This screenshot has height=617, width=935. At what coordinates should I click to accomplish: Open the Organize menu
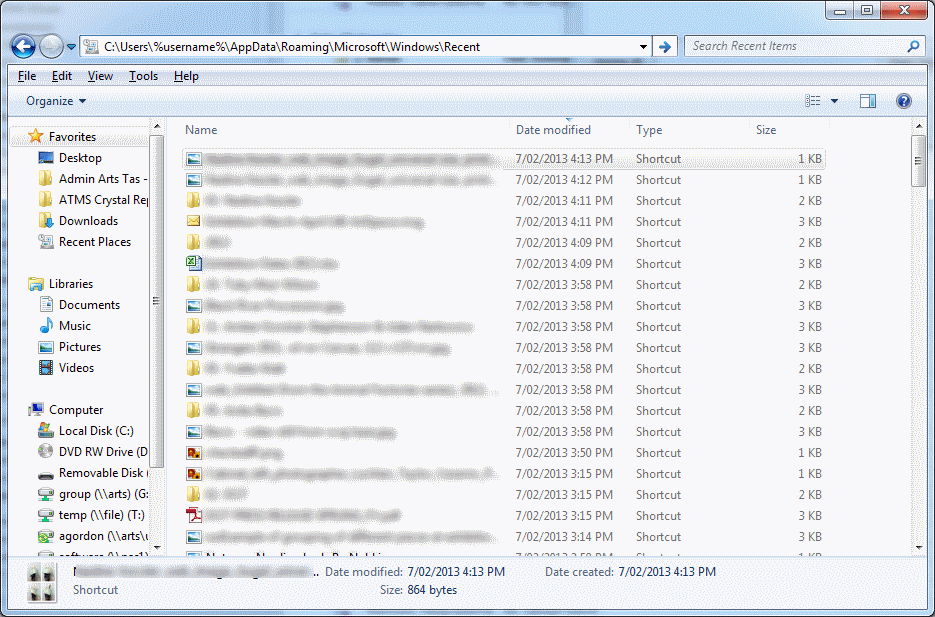coord(48,100)
